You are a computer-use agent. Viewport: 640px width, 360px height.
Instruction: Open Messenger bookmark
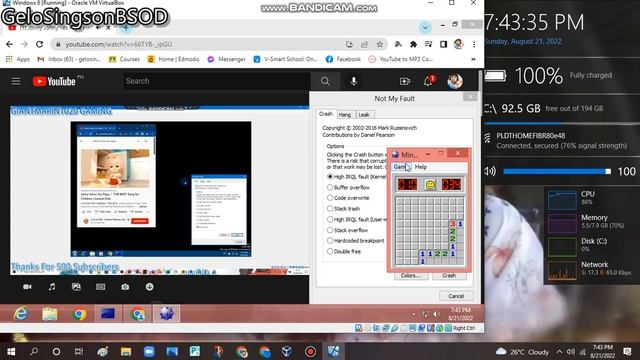pyautogui.click(x=227, y=59)
